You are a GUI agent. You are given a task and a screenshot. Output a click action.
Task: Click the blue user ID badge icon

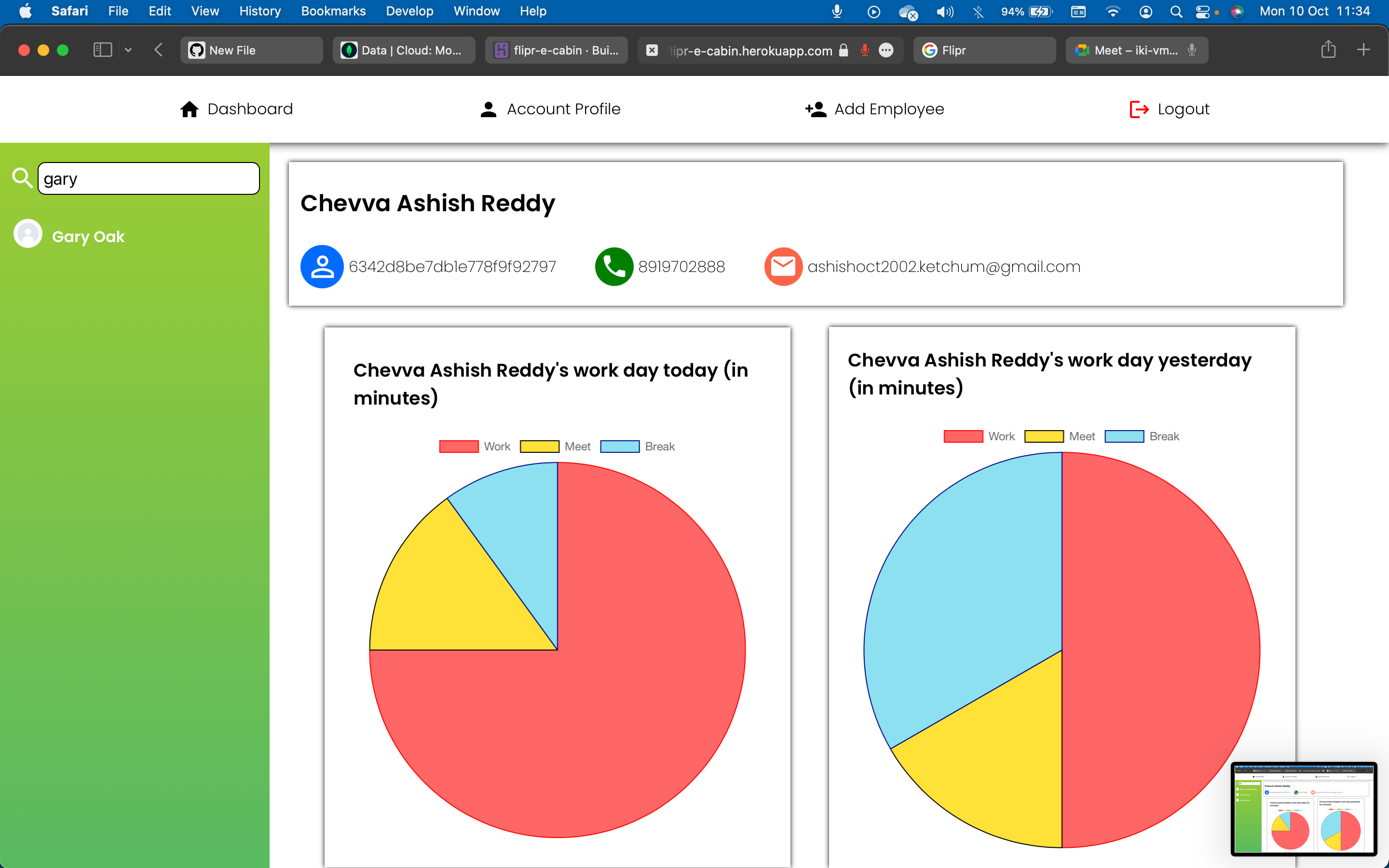tap(321, 266)
